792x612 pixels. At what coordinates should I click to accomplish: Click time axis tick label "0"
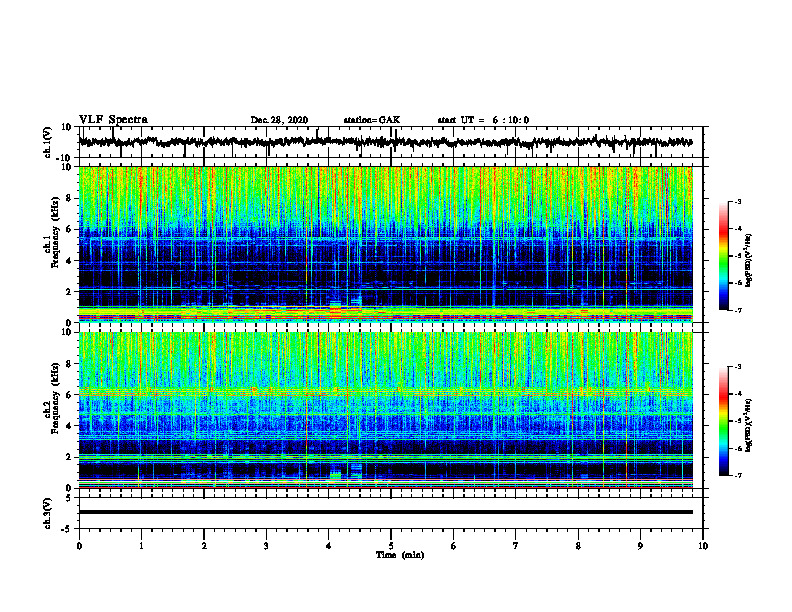coord(79,546)
